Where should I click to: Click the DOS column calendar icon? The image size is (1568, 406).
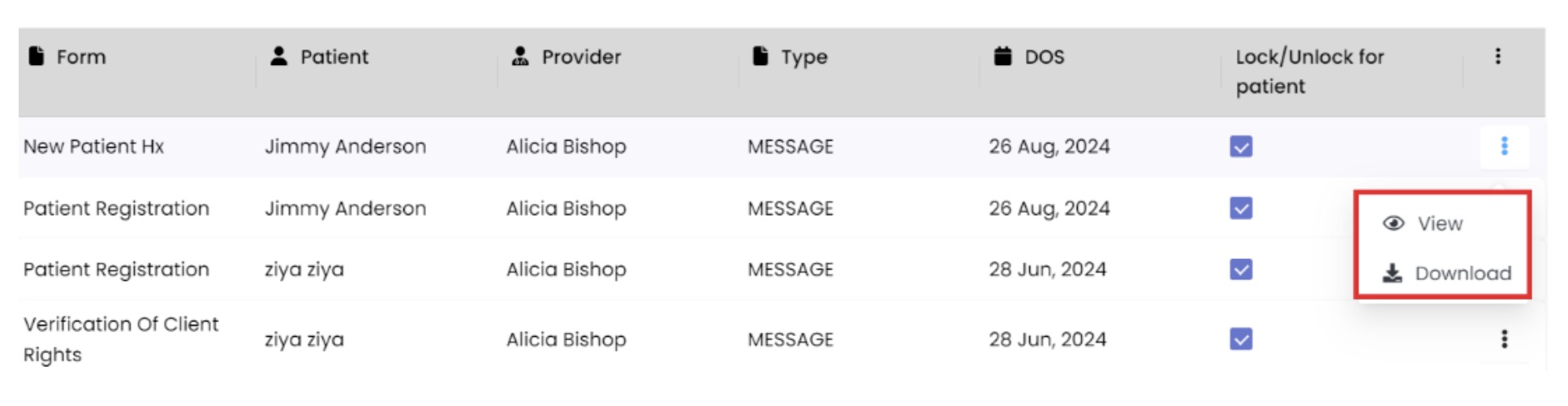pos(1003,56)
